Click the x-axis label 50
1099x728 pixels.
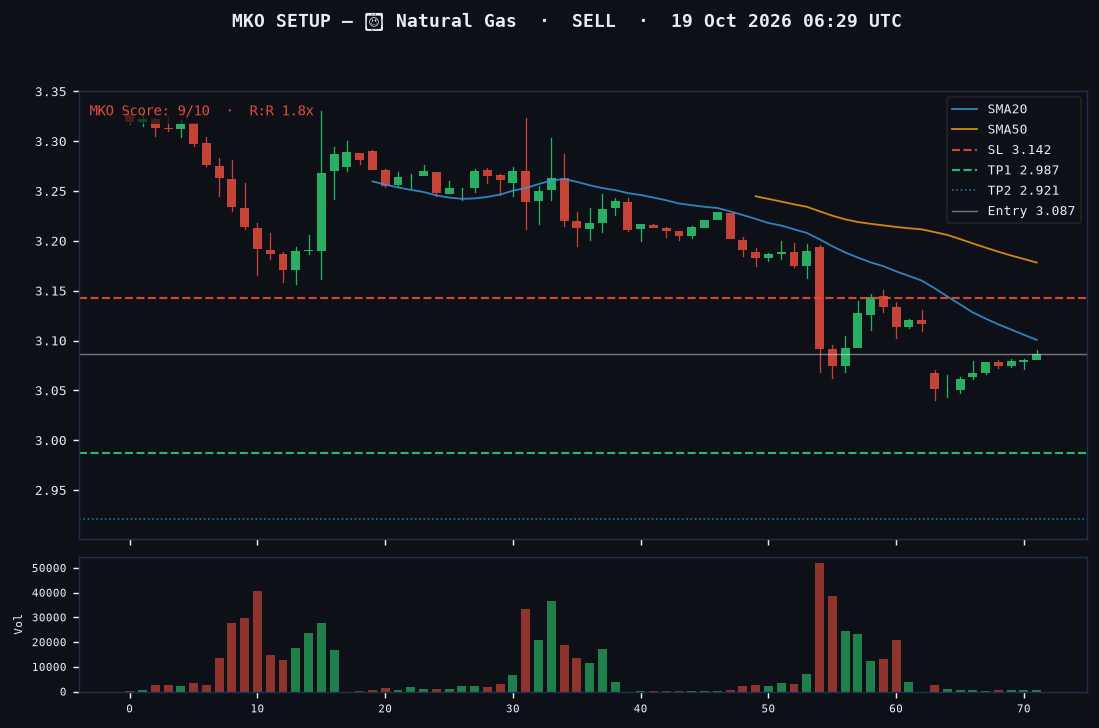(768, 708)
